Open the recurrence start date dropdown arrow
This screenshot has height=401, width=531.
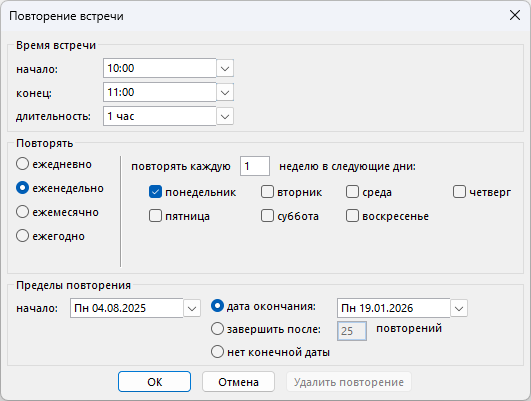(192, 309)
